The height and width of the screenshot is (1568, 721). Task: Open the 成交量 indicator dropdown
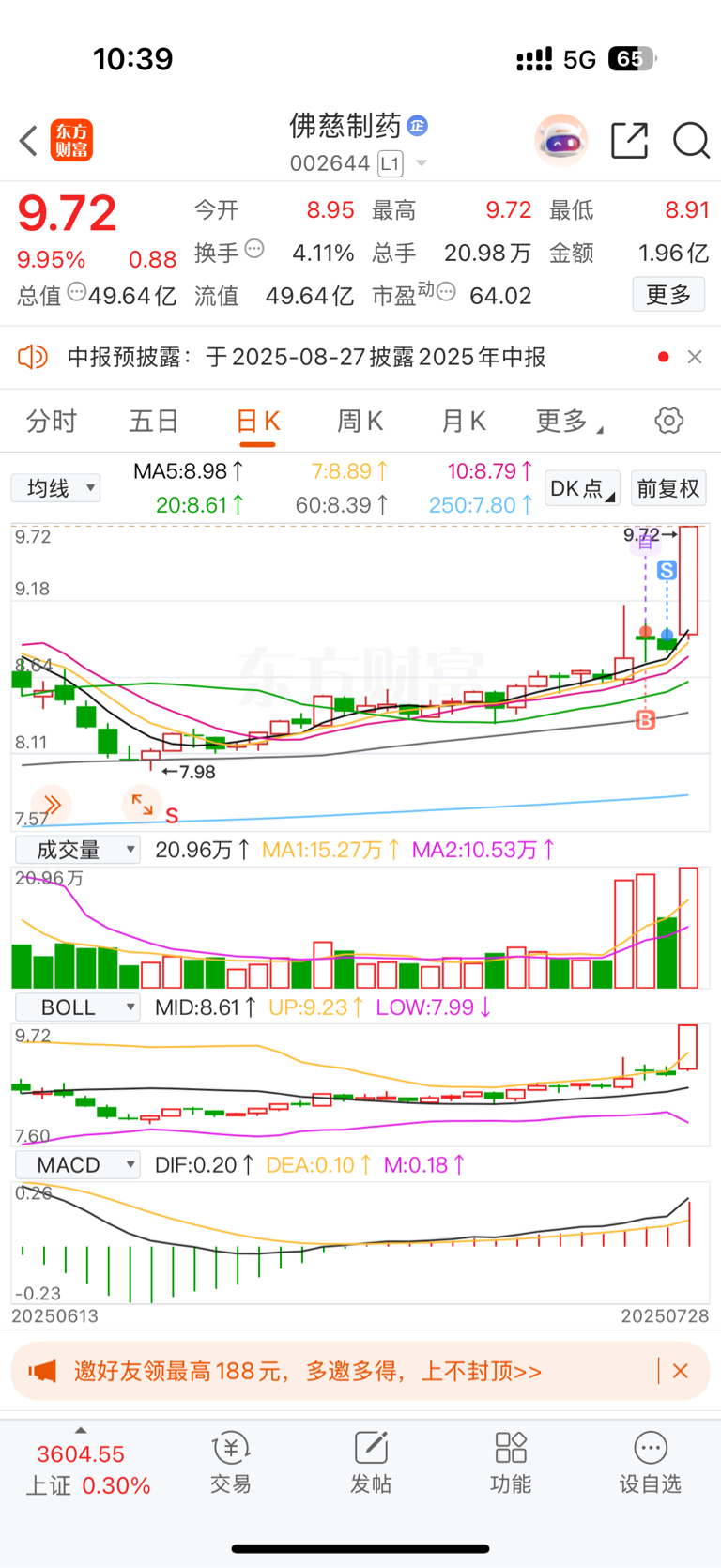[x=78, y=850]
